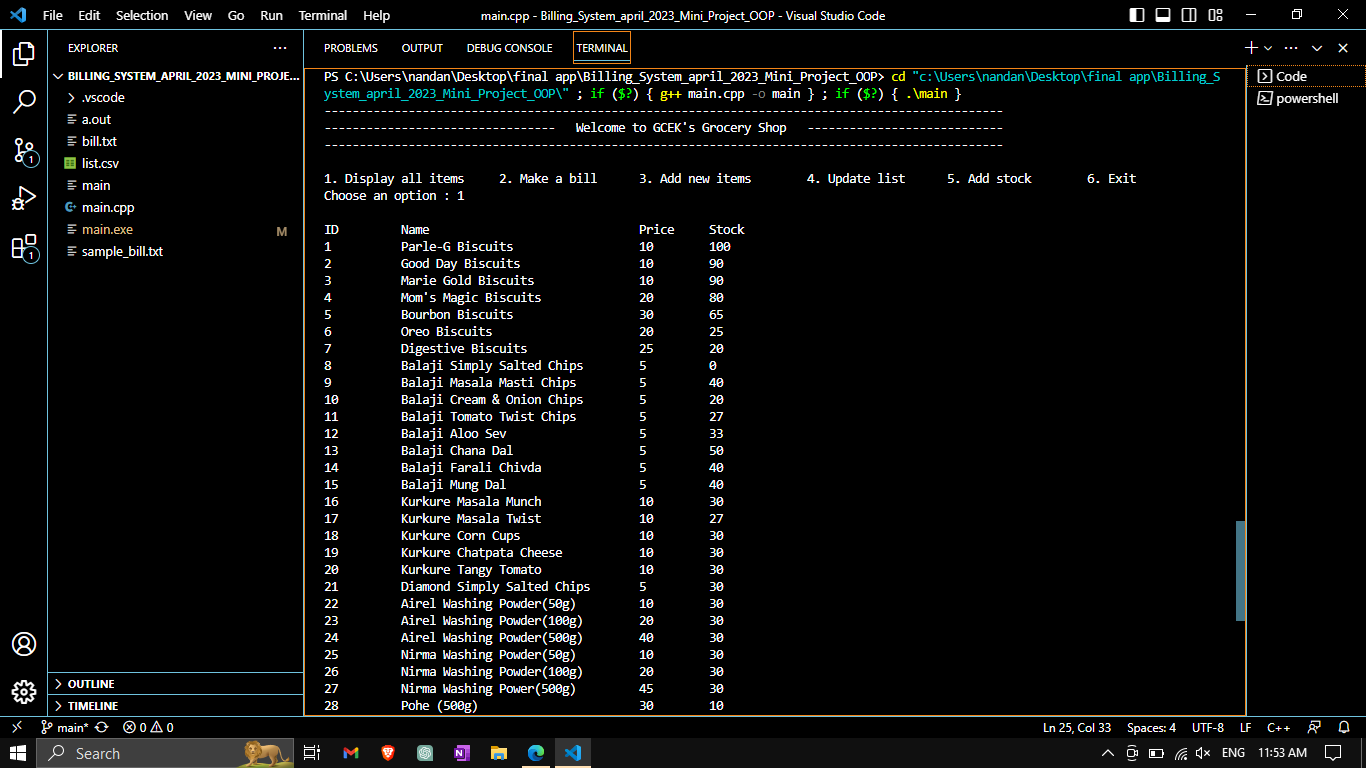This screenshot has width=1366, height=768.
Task: Open terminal More Actions via the ellipsis icon
Action: click(x=1290, y=47)
